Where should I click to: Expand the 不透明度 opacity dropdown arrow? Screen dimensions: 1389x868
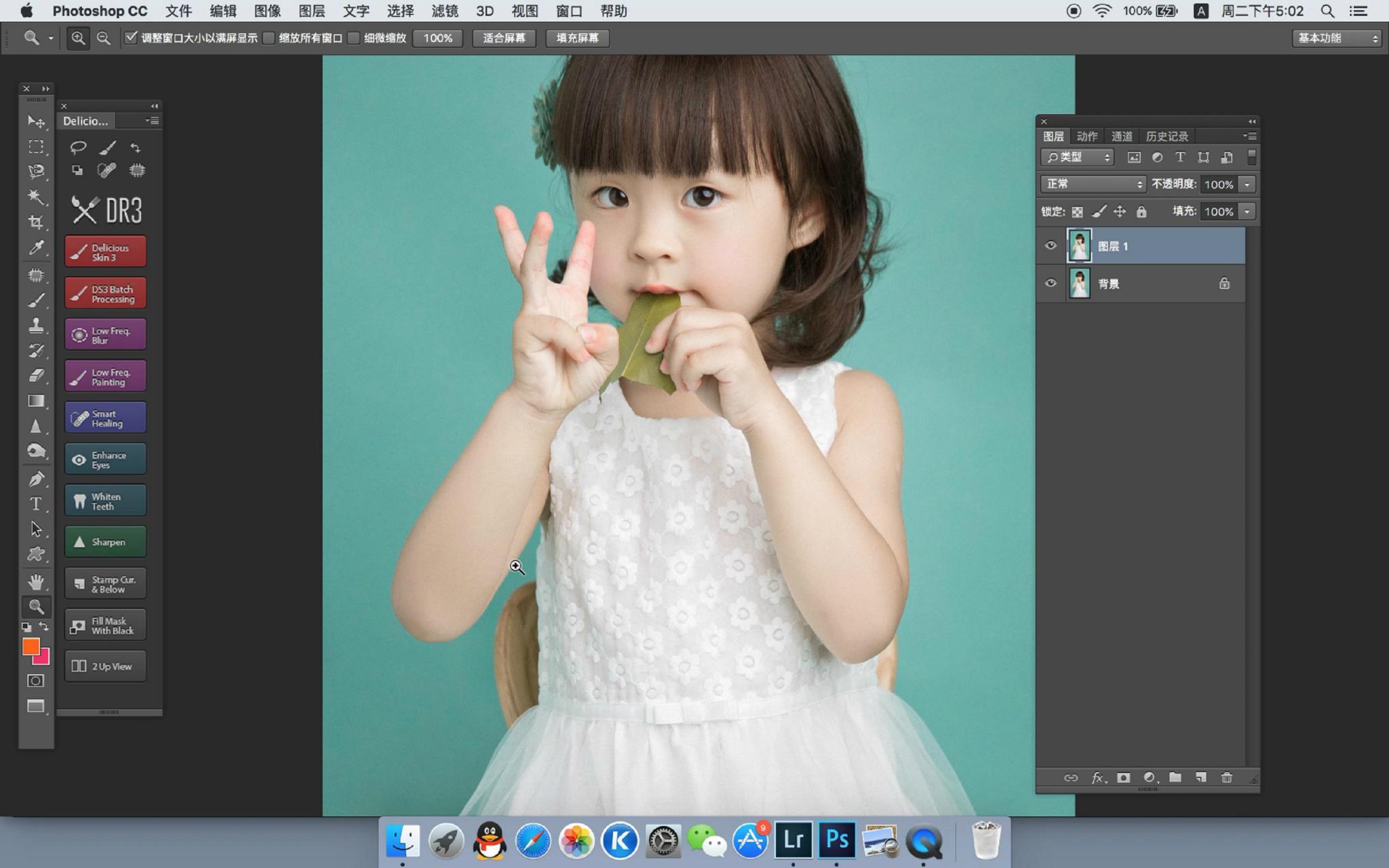1247,184
